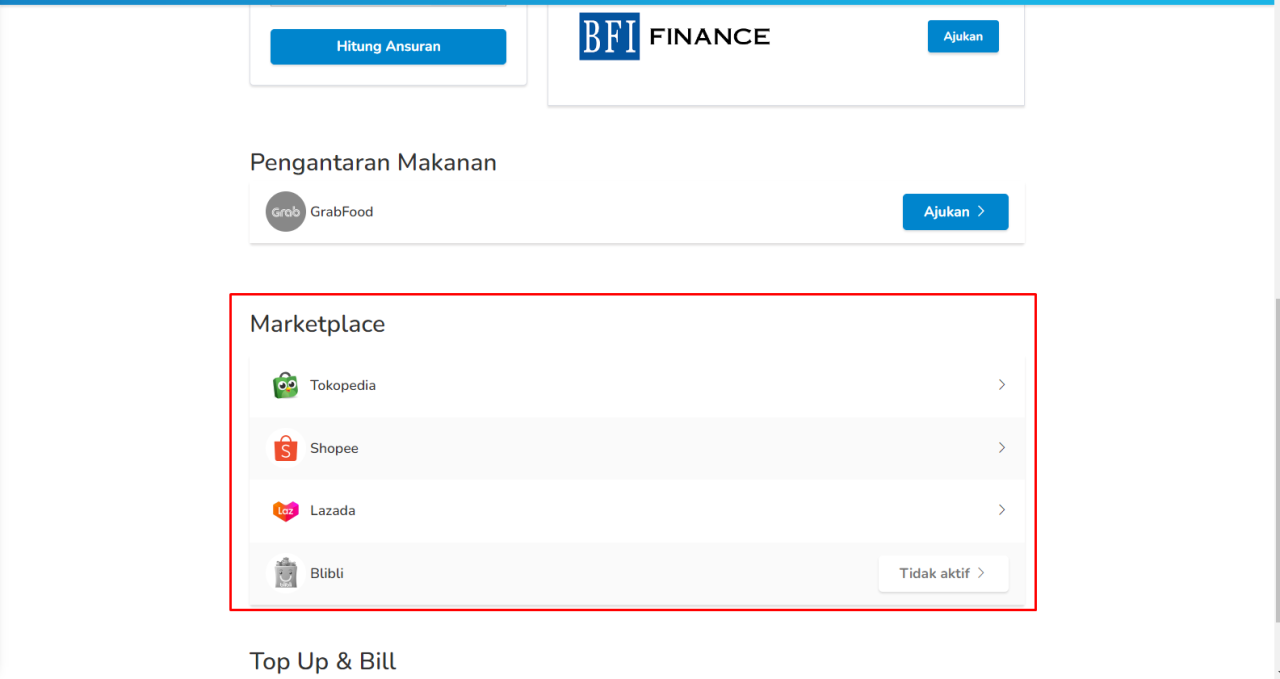1280x679 pixels.
Task: Click Ajukan next to BFI Finance
Action: pos(963,36)
